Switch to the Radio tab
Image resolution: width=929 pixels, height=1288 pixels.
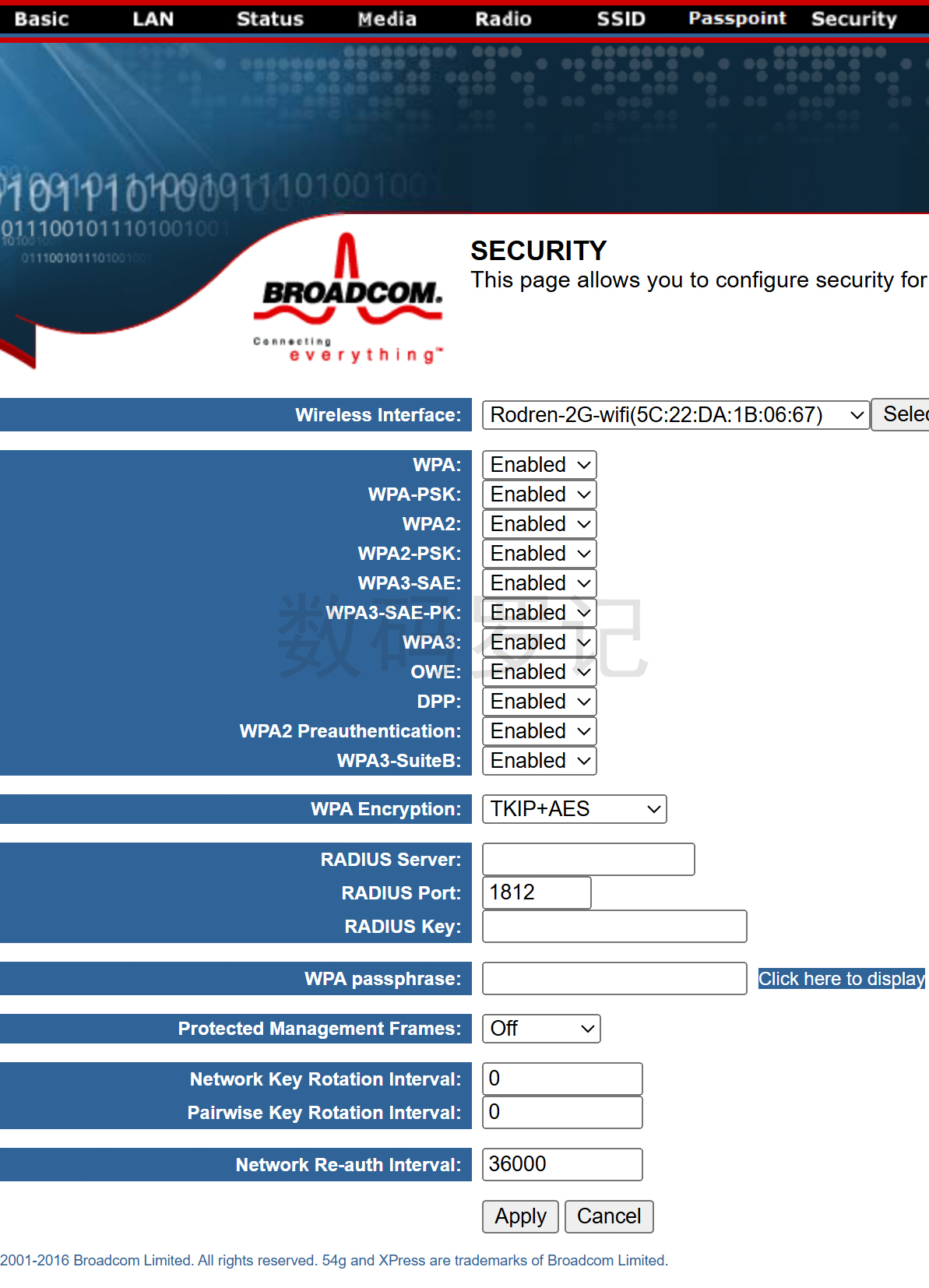tap(503, 19)
